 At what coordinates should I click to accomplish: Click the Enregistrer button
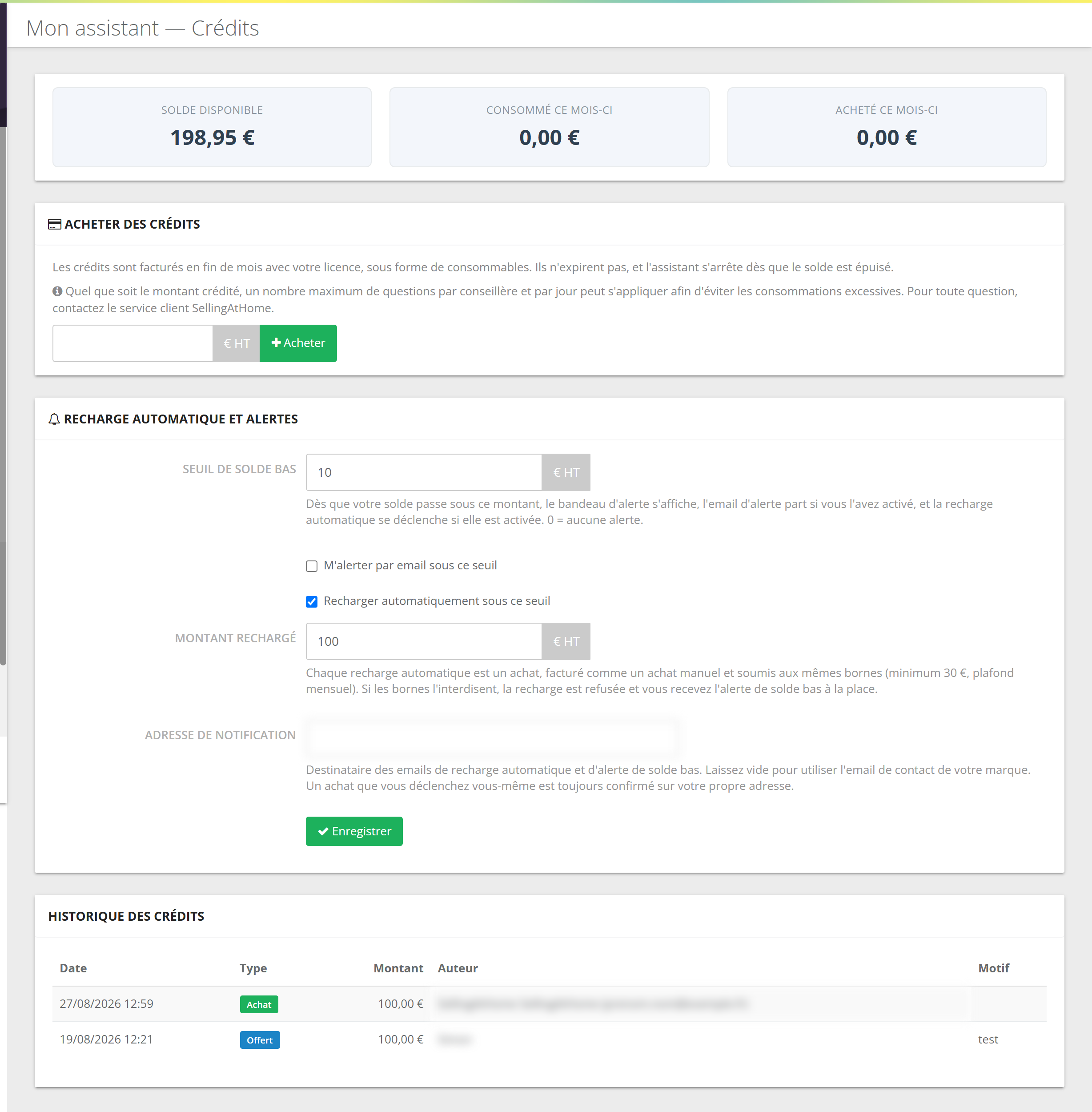[x=354, y=831]
